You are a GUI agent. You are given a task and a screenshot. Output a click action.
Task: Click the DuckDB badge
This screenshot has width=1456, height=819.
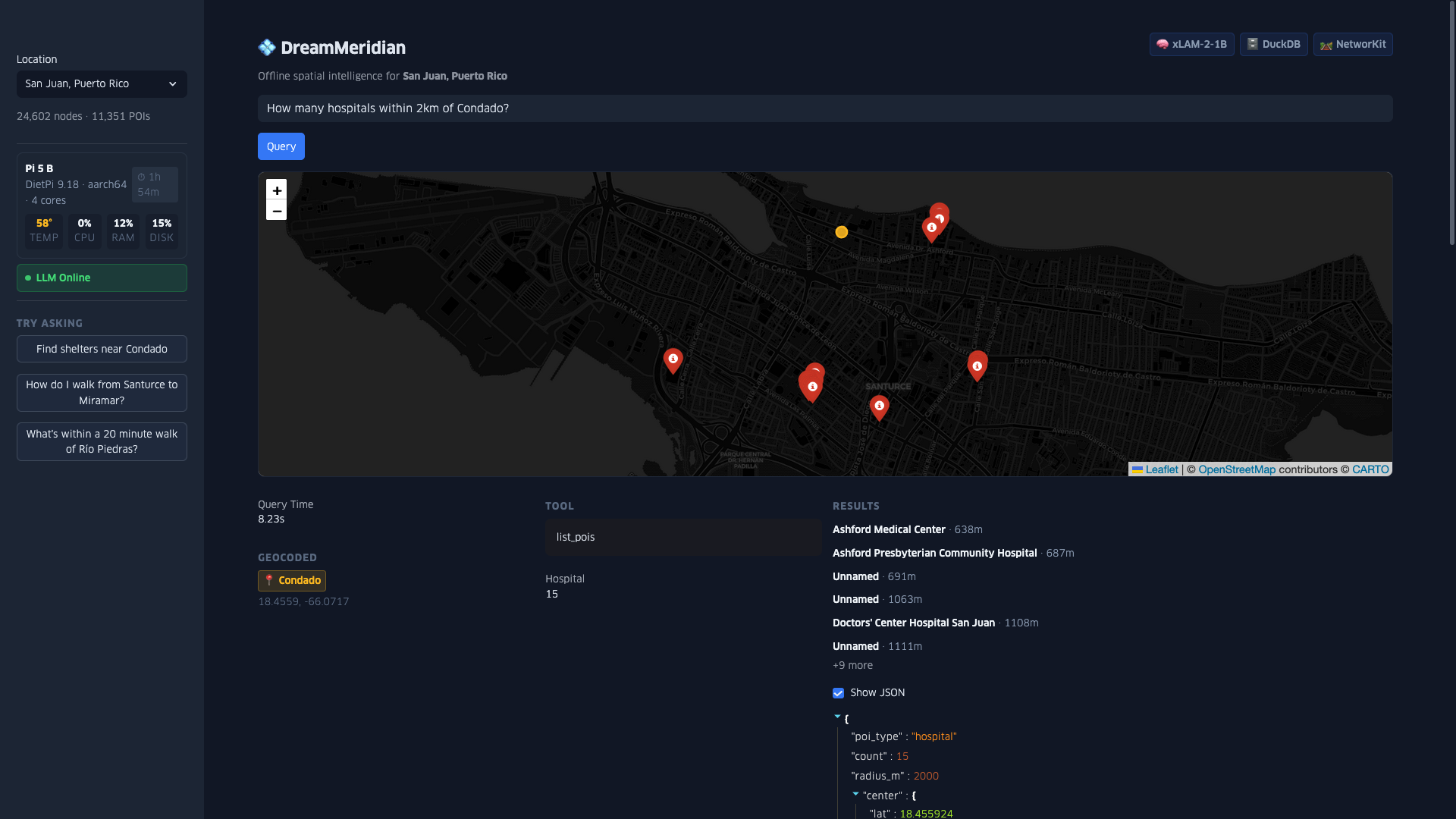click(1273, 44)
